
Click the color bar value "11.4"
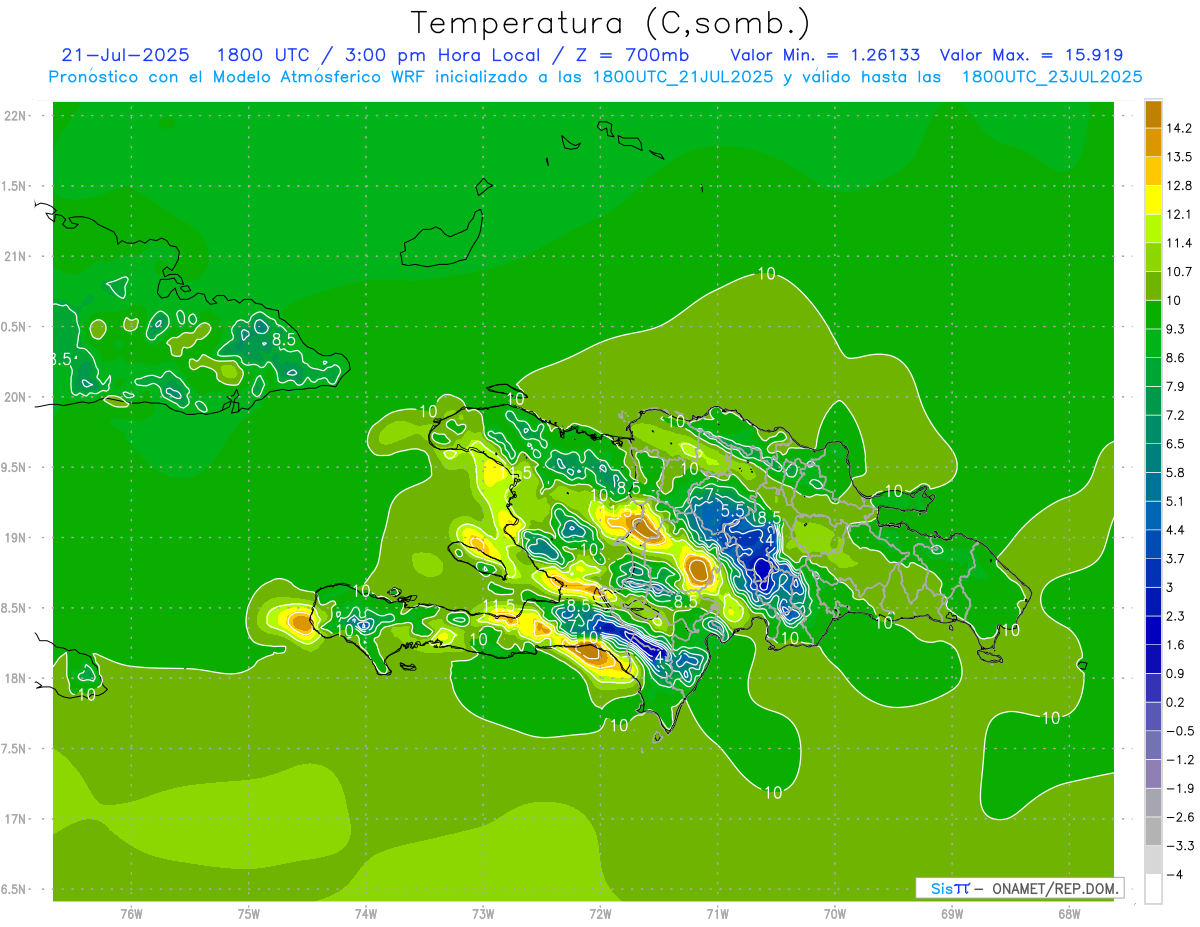pyautogui.click(x=1177, y=243)
